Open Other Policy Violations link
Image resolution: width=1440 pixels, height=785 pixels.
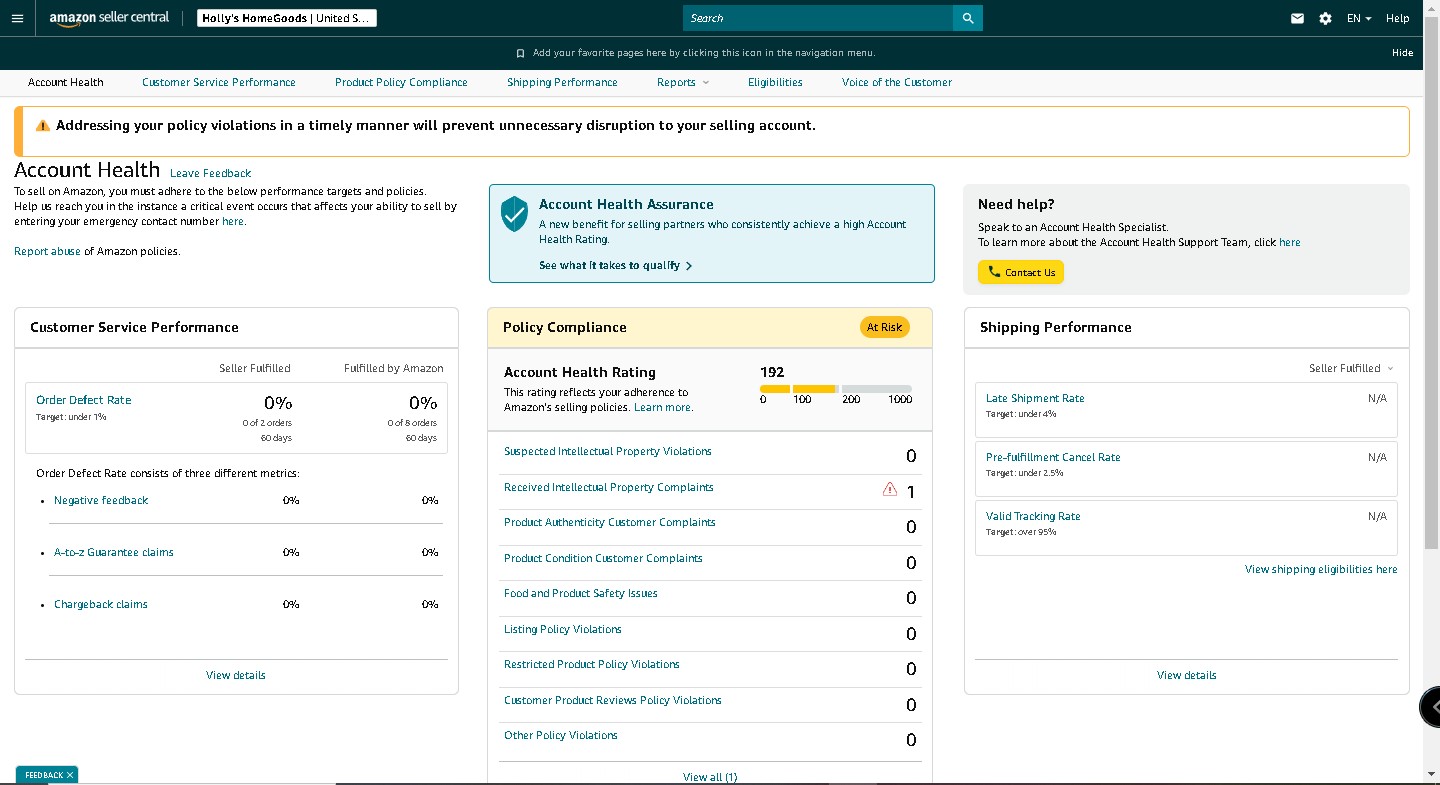(561, 735)
